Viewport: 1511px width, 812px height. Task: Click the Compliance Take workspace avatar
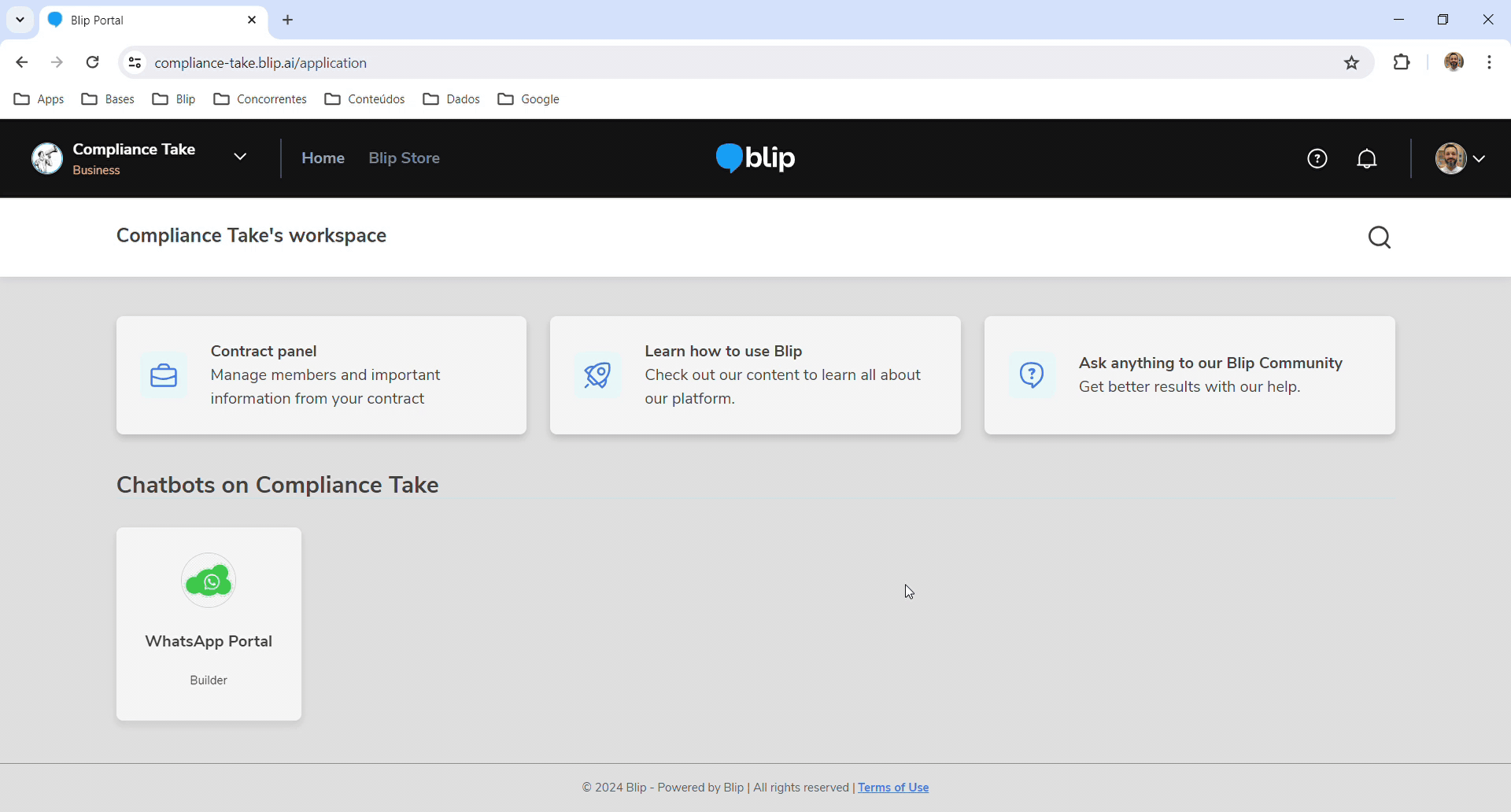click(x=47, y=159)
